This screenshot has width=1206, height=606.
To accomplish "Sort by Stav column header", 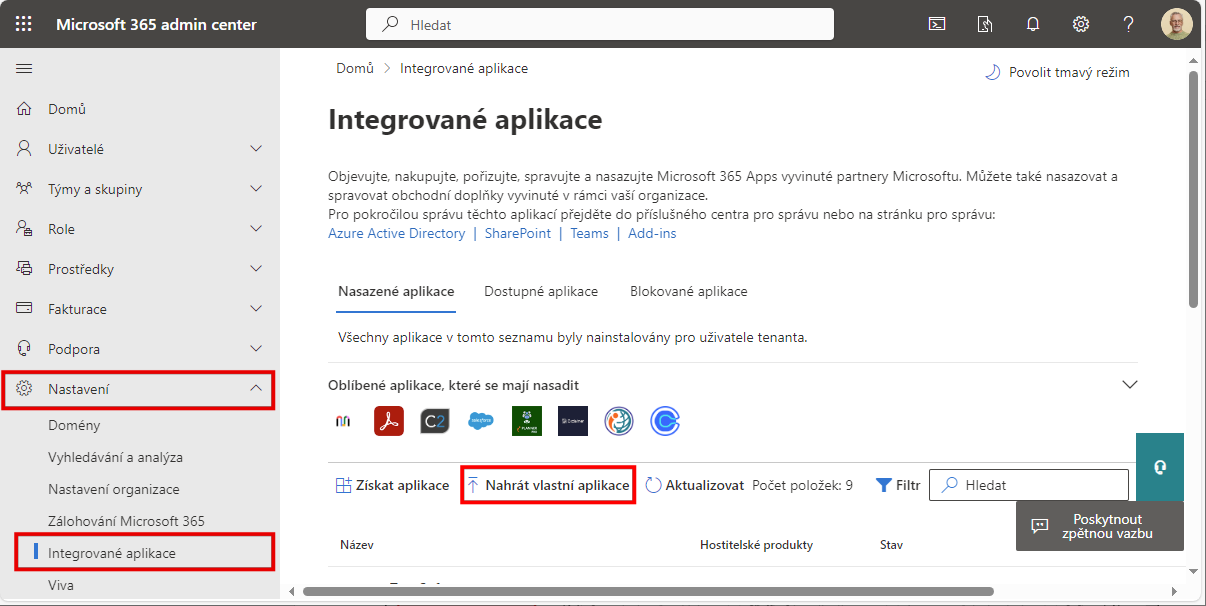I will [891, 545].
